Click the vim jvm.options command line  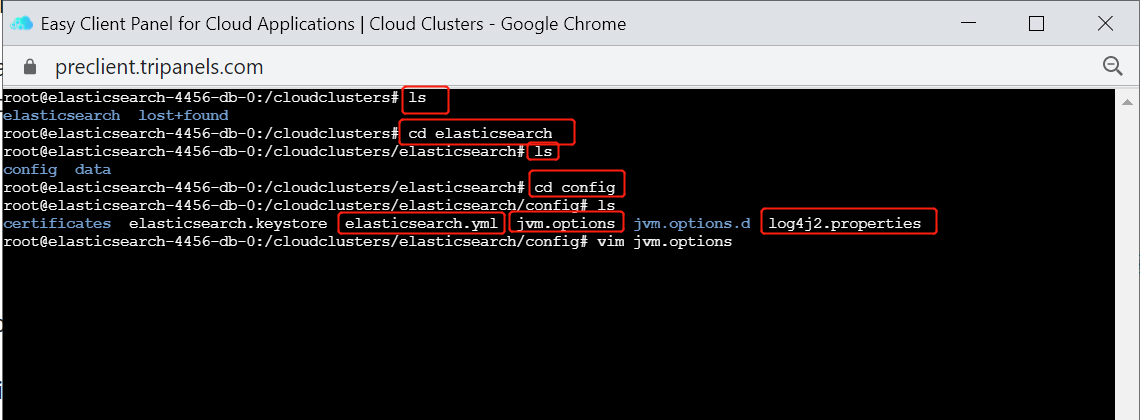(x=665, y=241)
